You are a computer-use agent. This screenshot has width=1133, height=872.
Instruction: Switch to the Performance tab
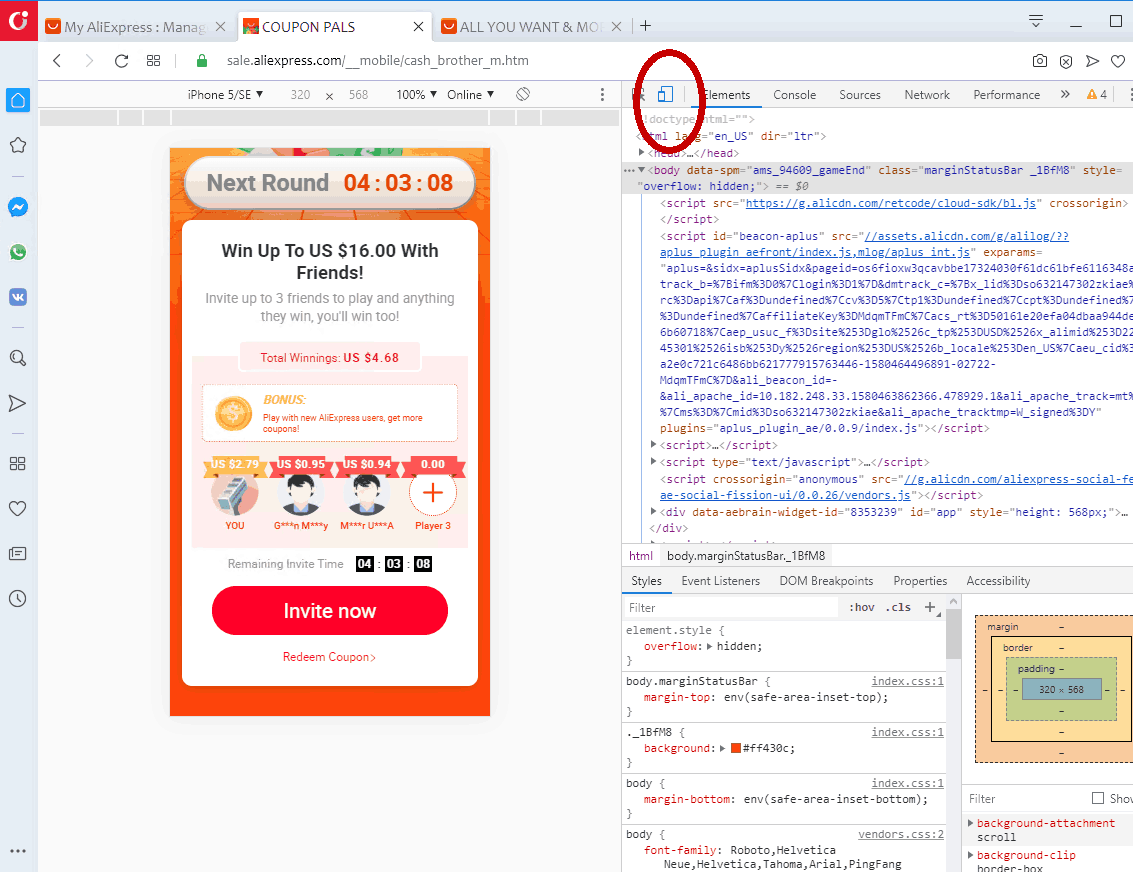(1007, 95)
